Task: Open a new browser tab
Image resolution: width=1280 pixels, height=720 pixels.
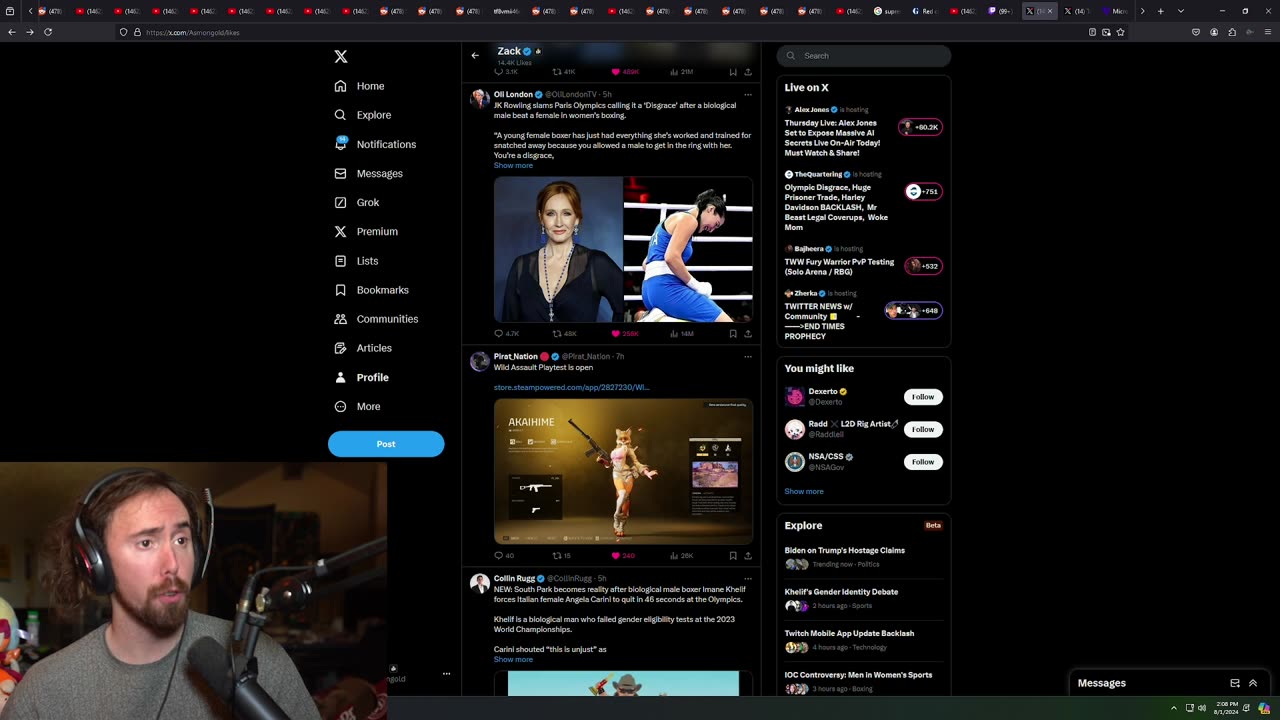Action: pos(1161,11)
